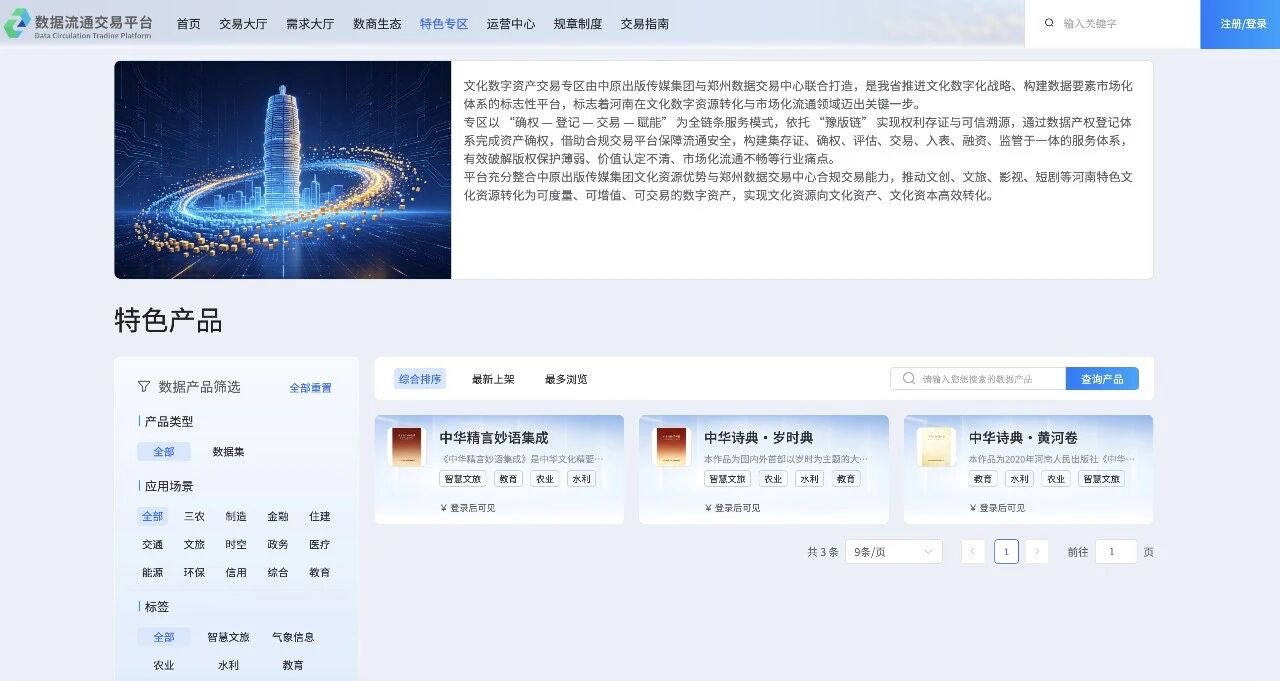Click the Zhengzhou tower banner image

point(283,170)
